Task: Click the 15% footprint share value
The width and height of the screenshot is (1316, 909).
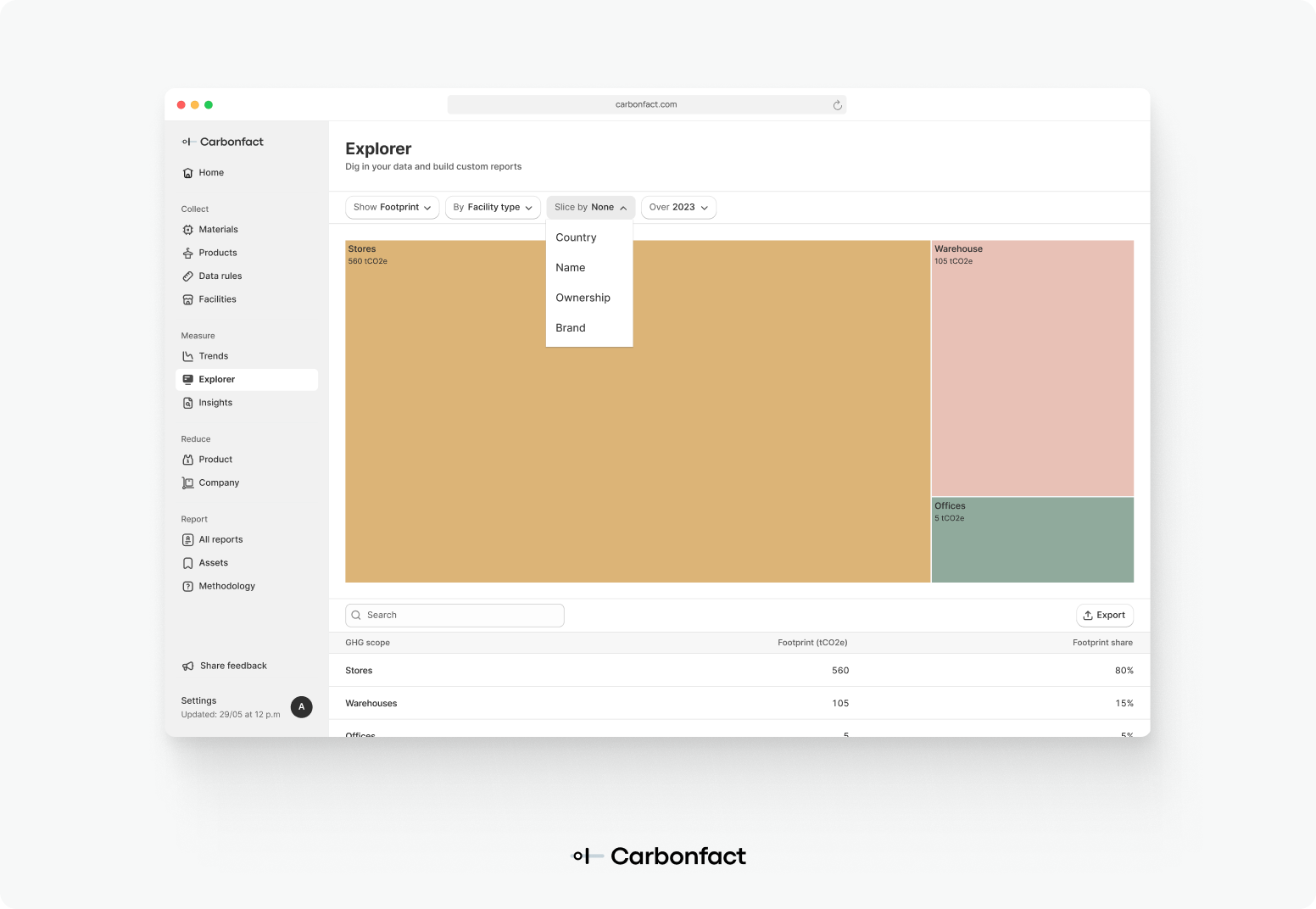Action: [1124, 704]
